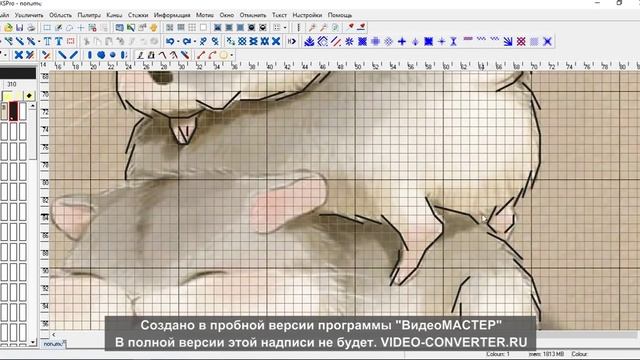Screen dimensions: 640x360
Task: Click the blue tree motif stitch icon
Action: click(309, 41)
